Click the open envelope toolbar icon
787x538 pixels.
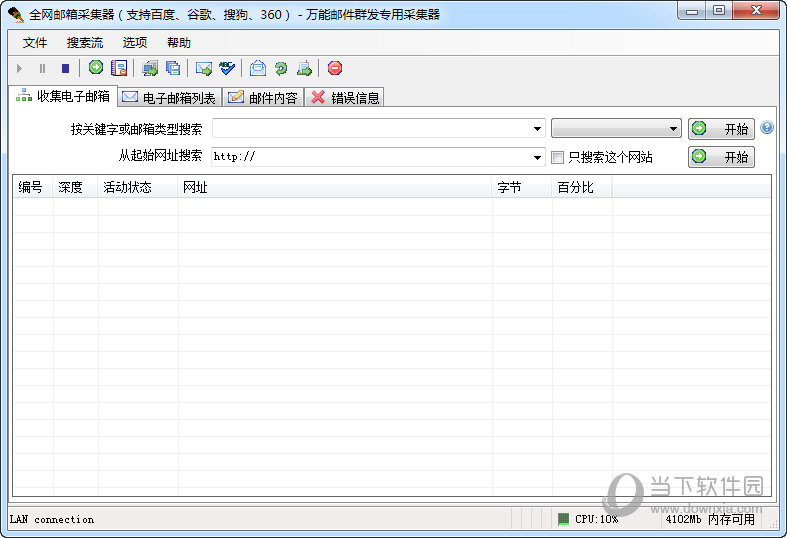click(x=258, y=68)
